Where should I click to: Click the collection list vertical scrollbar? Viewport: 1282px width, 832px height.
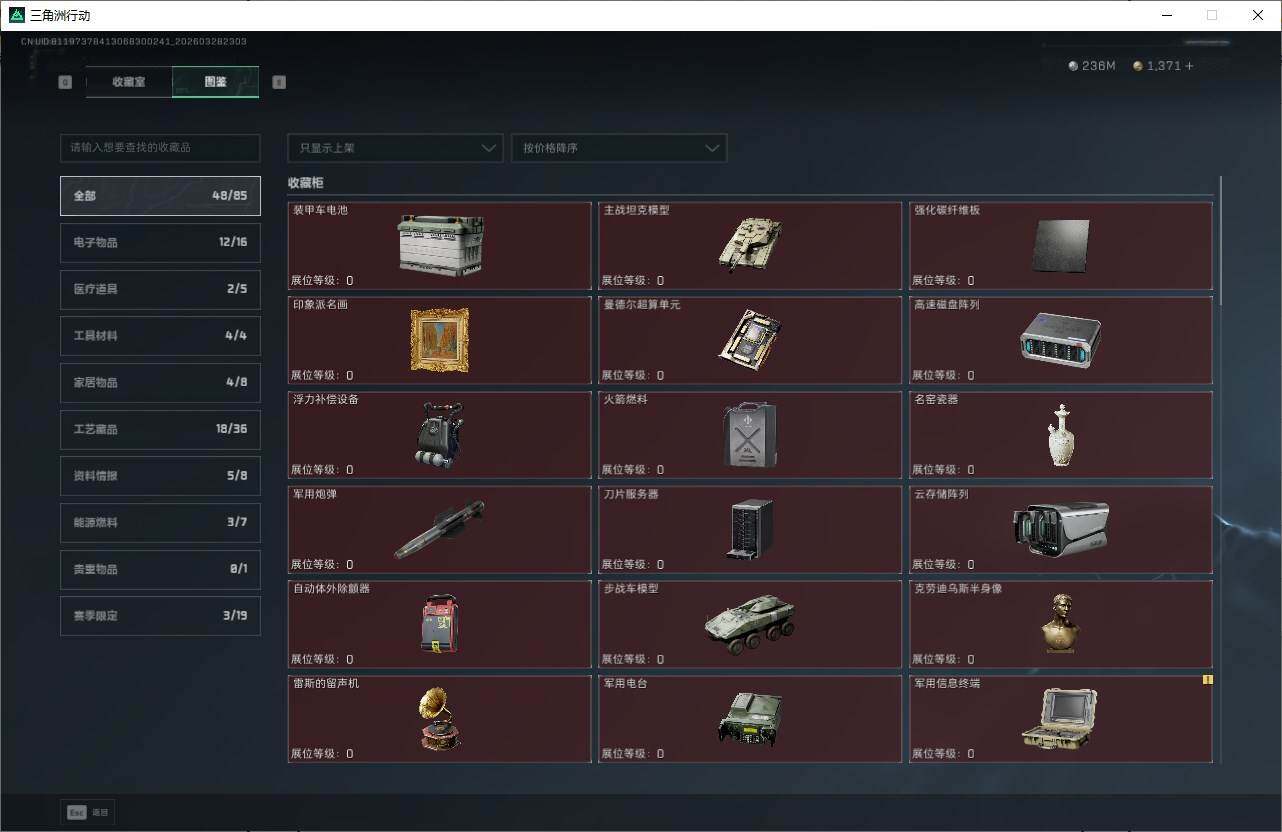pos(1221,232)
